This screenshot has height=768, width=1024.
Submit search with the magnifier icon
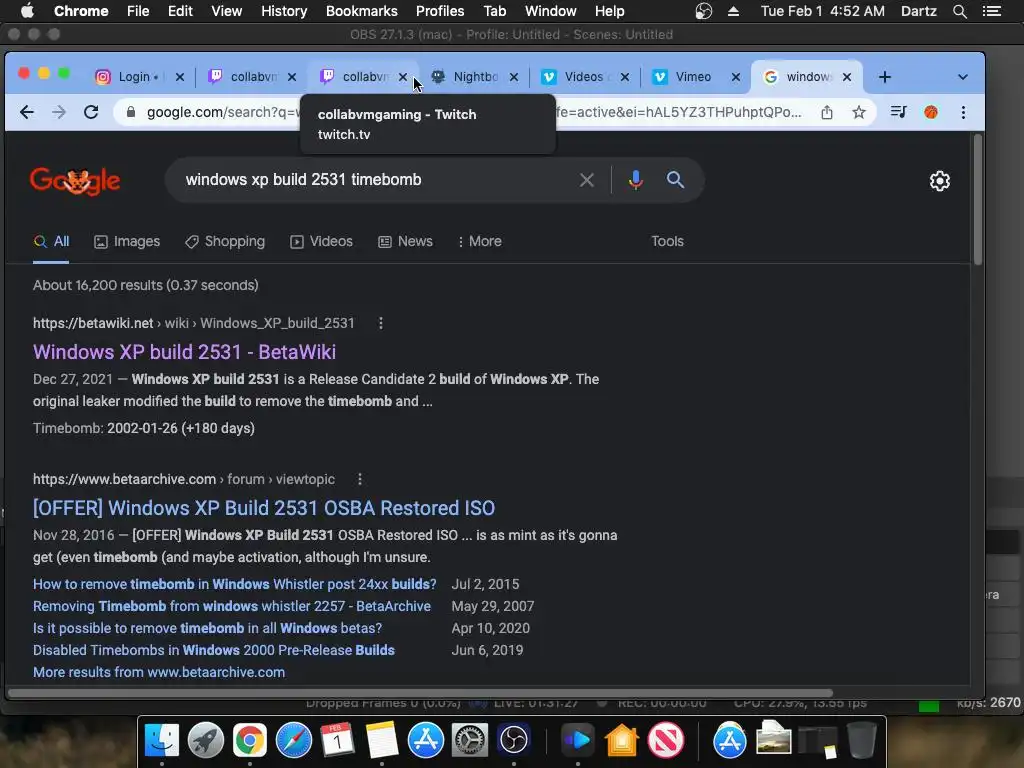coord(675,180)
